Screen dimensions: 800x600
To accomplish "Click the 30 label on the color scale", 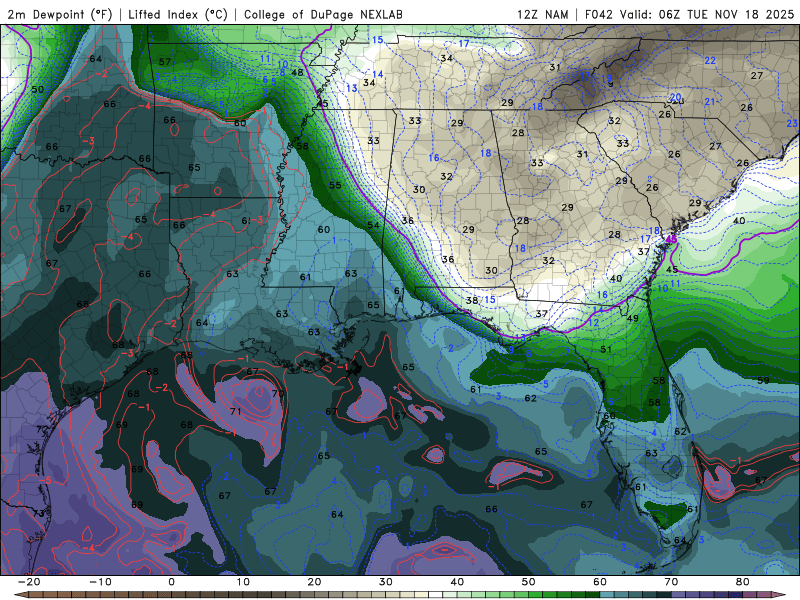I will click(x=386, y=582).
